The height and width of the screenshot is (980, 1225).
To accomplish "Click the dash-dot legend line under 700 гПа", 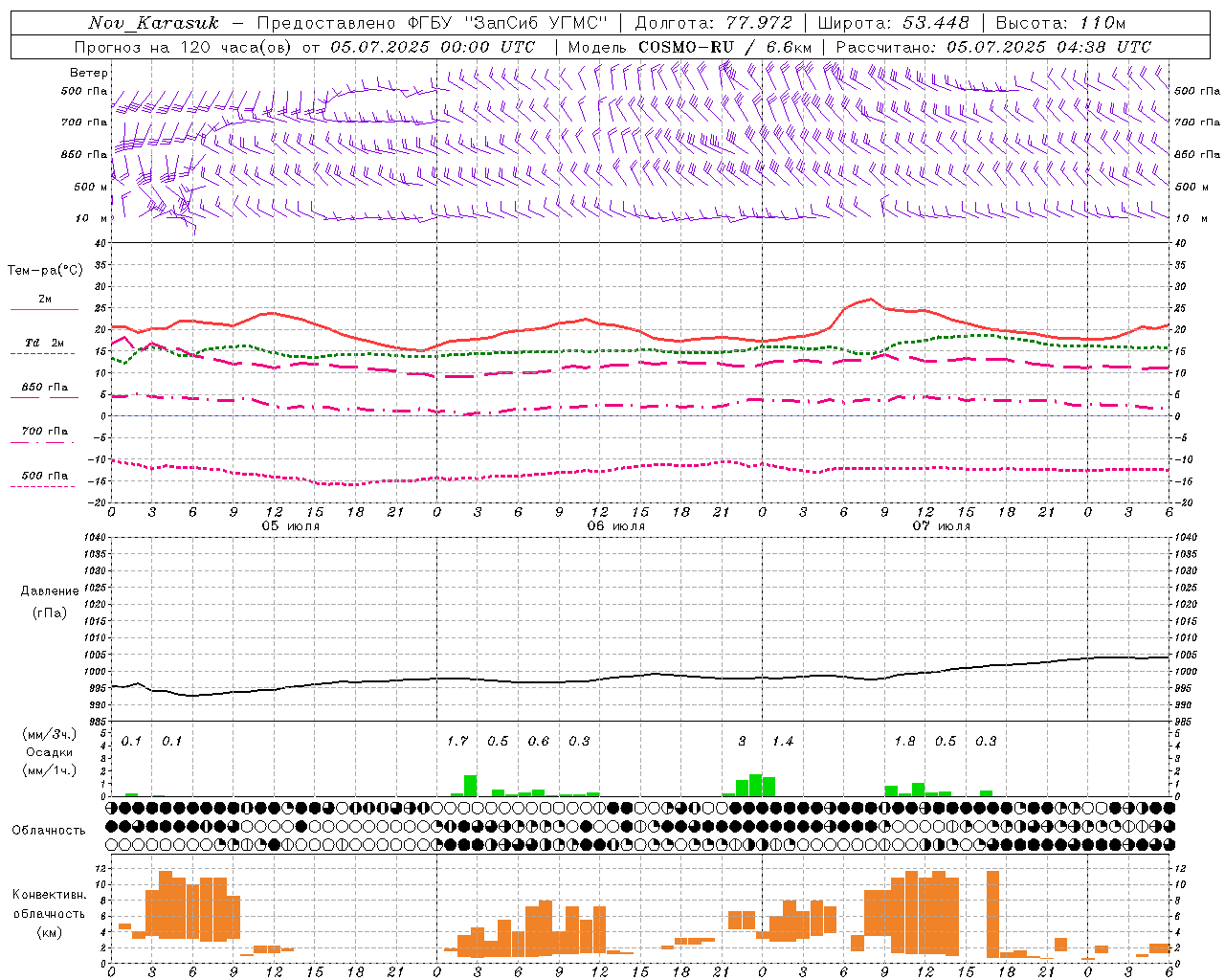I will [42, 442].
